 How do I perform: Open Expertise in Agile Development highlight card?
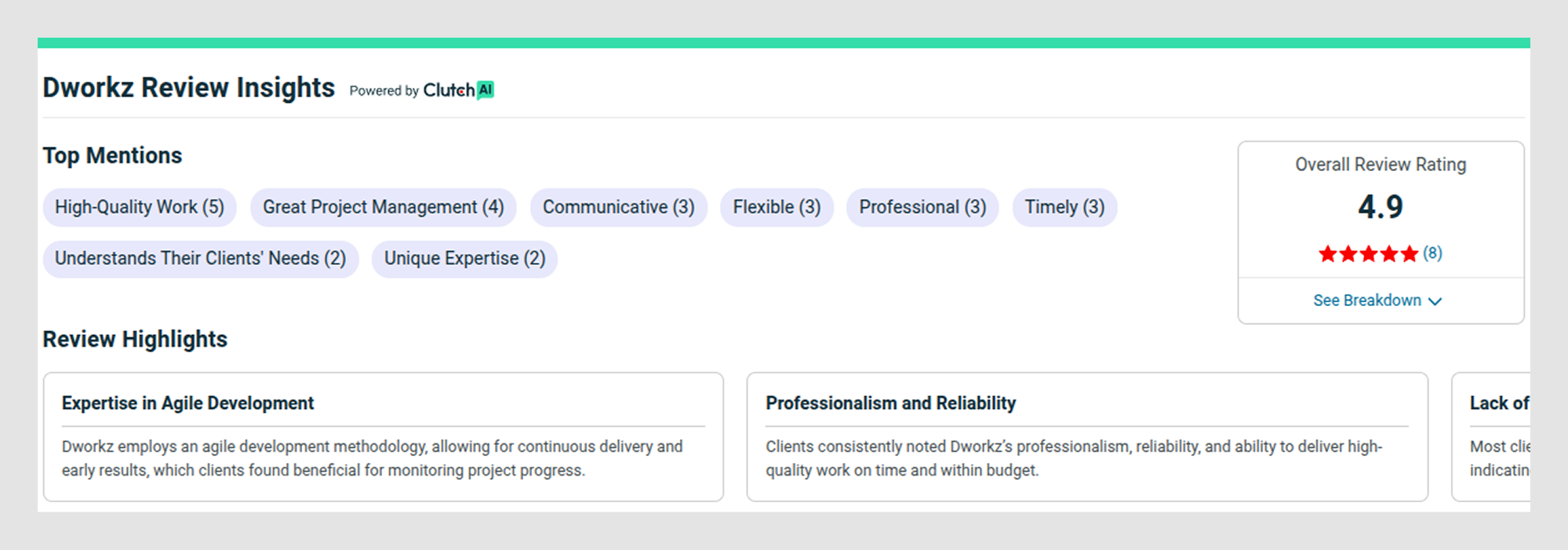coord(384,437)
